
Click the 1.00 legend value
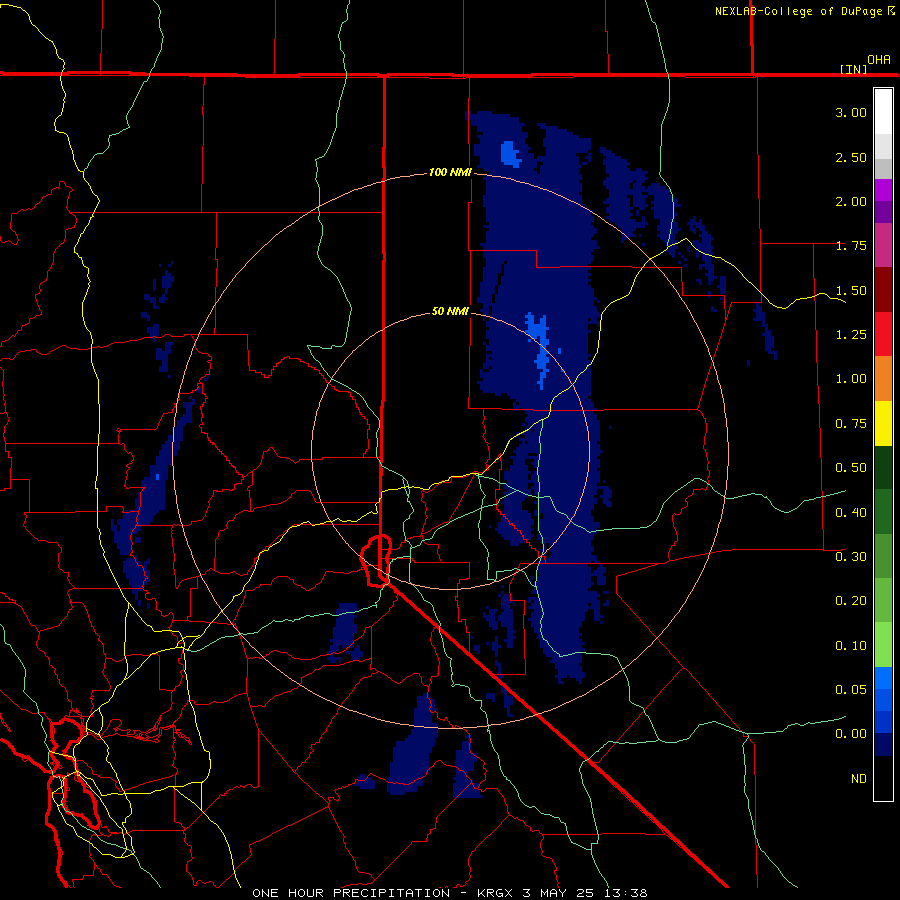pos(851,379)
